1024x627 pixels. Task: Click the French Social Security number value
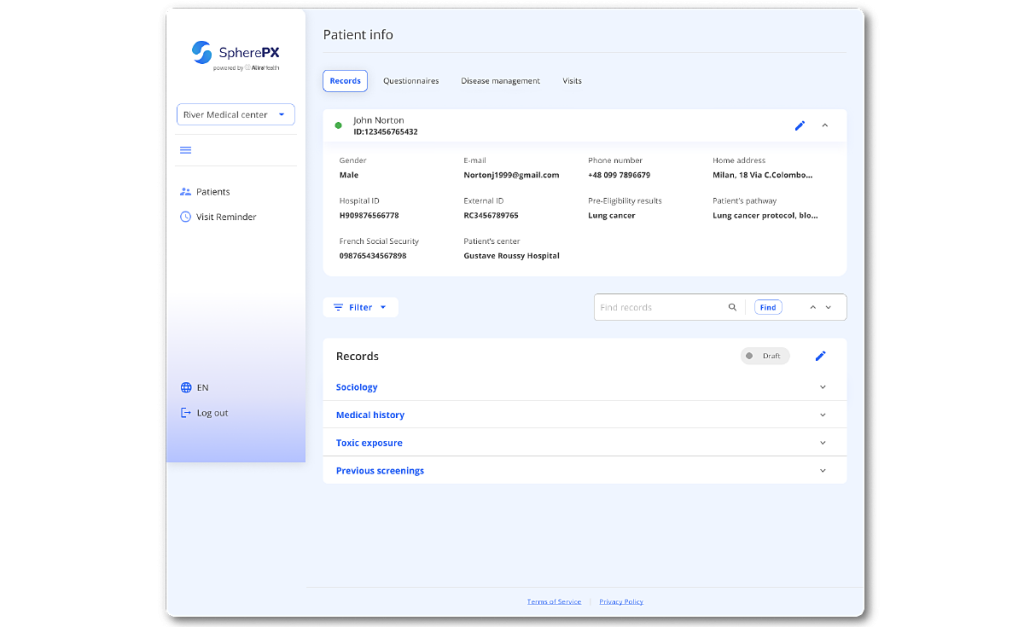(x=373, y=256)
